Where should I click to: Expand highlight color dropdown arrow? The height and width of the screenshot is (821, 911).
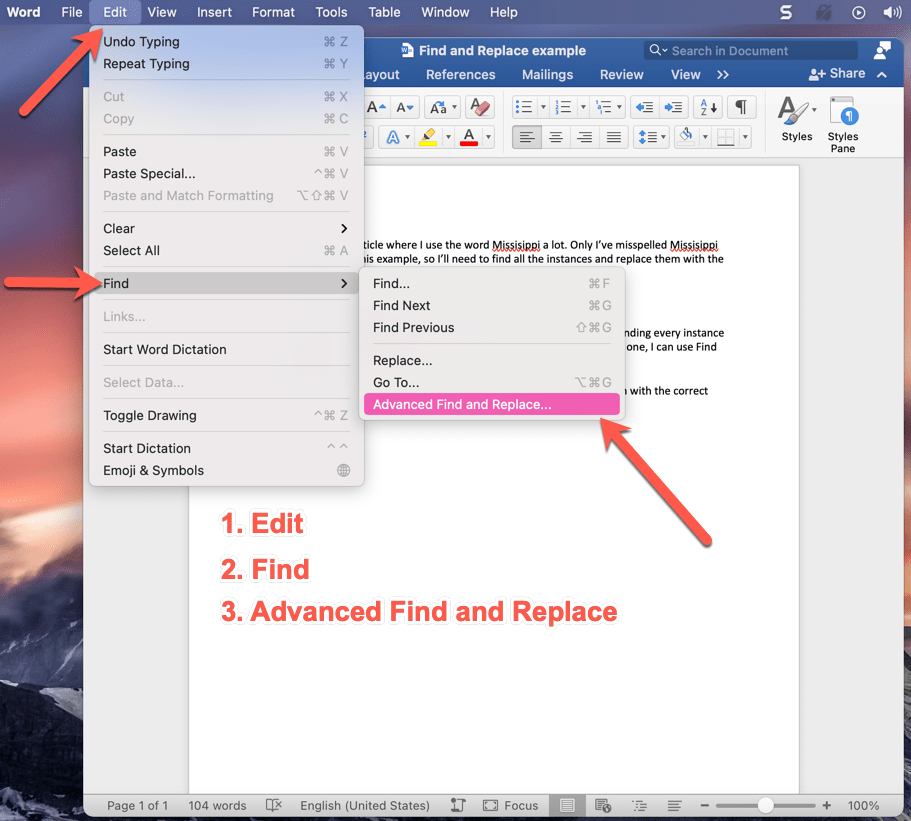click(x=448, y=138)
